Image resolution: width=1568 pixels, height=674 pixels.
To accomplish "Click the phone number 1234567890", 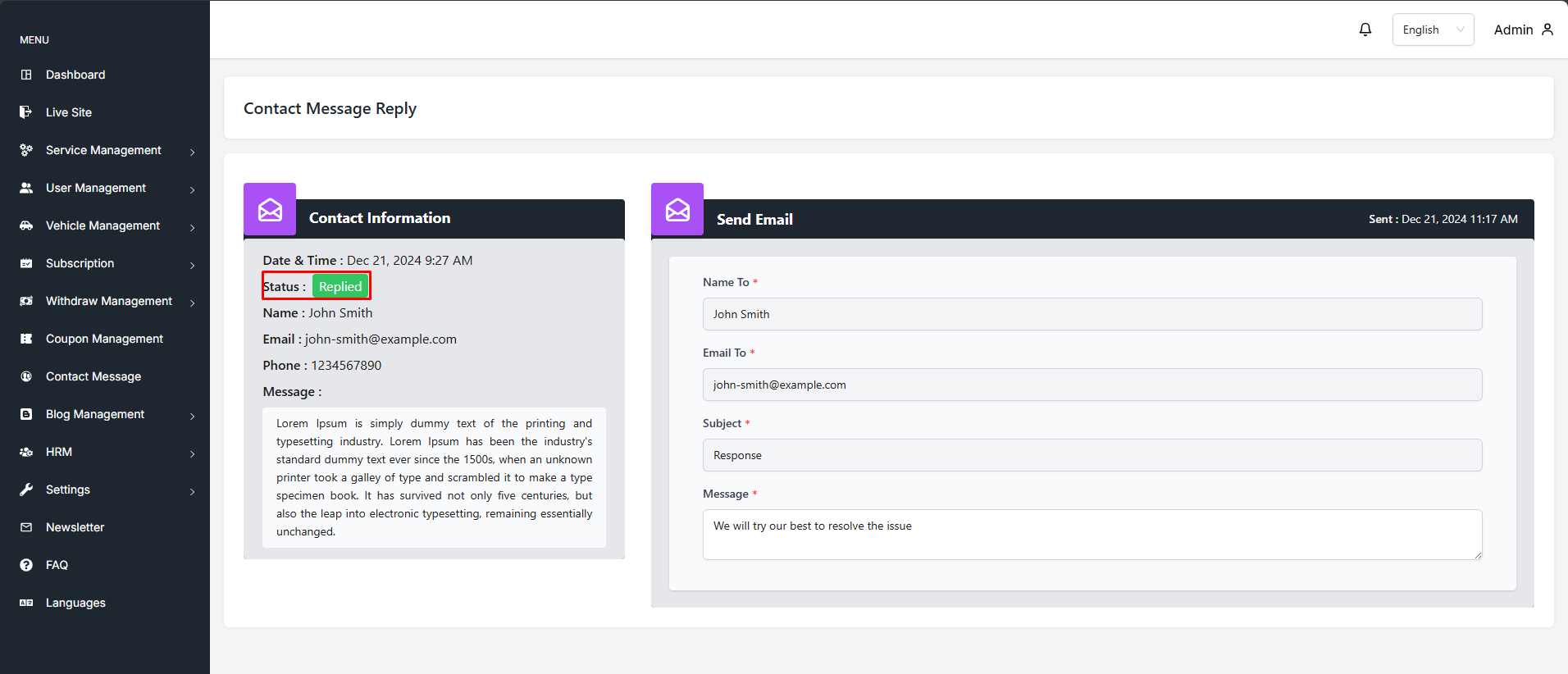I will click(x=346, y=365).
